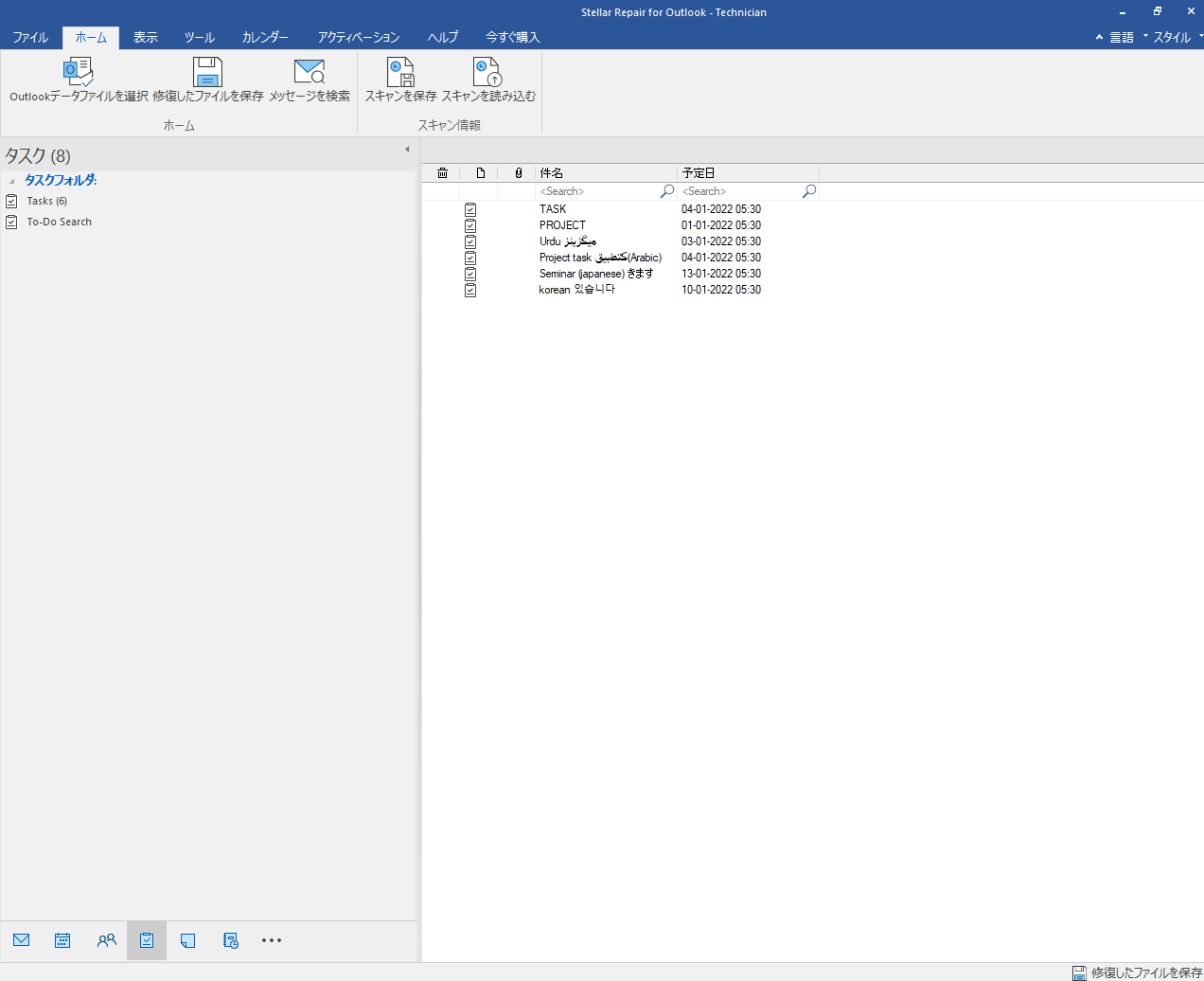Switch to the 表示 tab
1204x981 pixels.
click(146, 37)
